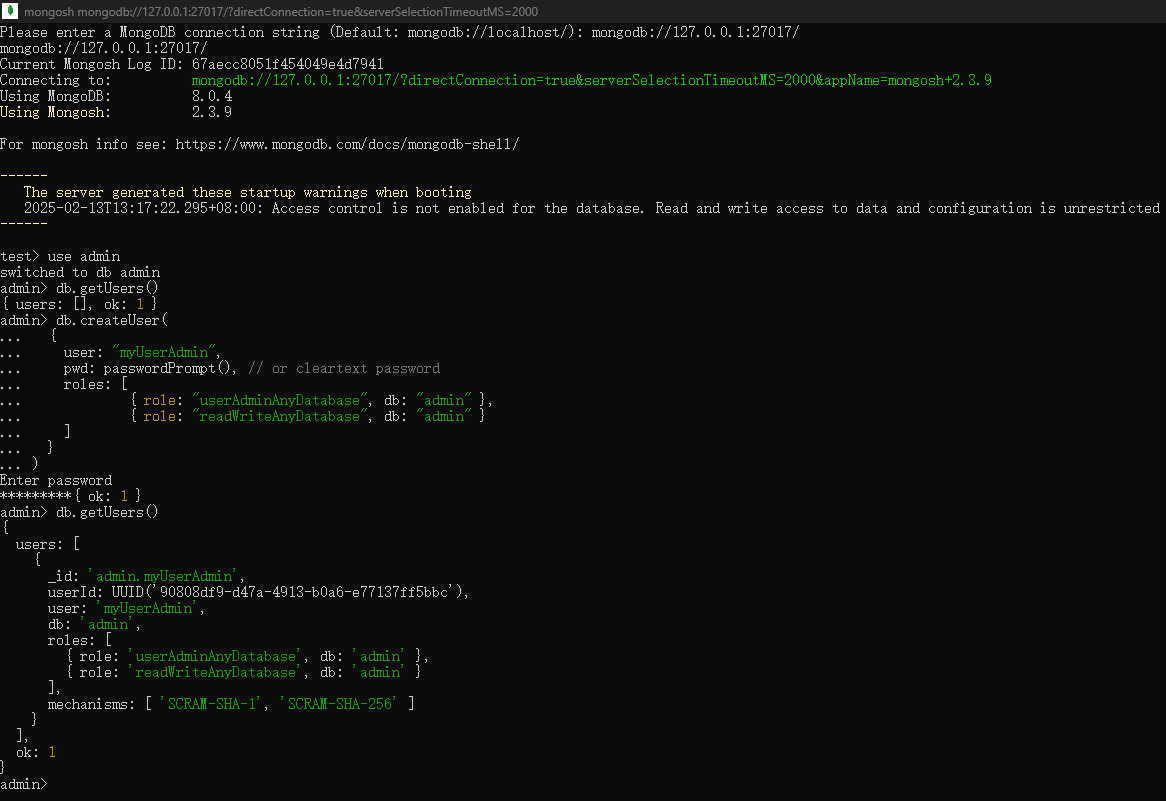Viewport: 1166px width, 801px height.
Task: Click the 'switched to db admin' output
Action: tap(80, 272)
